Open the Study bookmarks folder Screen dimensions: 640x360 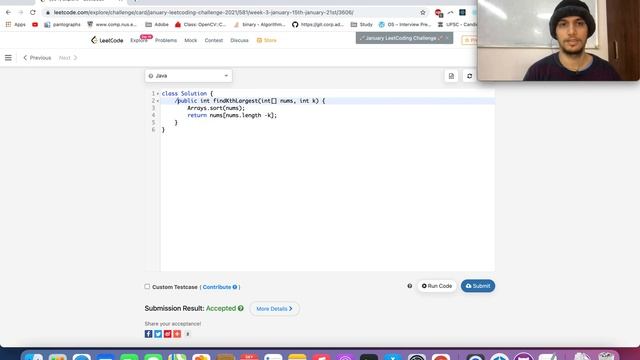pos(362,24)
